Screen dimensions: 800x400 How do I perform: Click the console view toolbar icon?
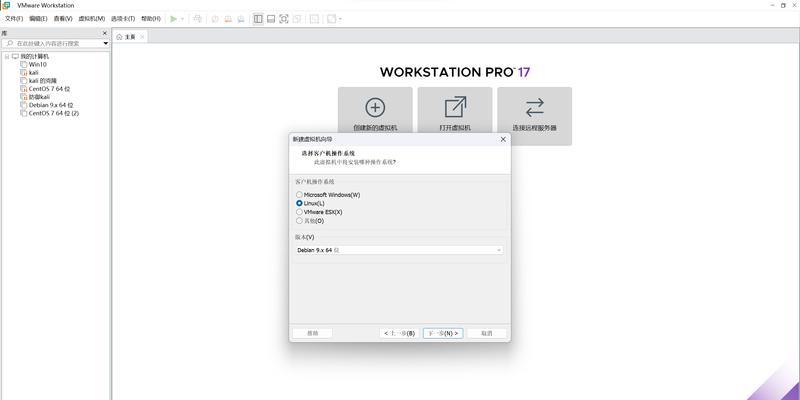pyautogui.click(x=314, y=19)
